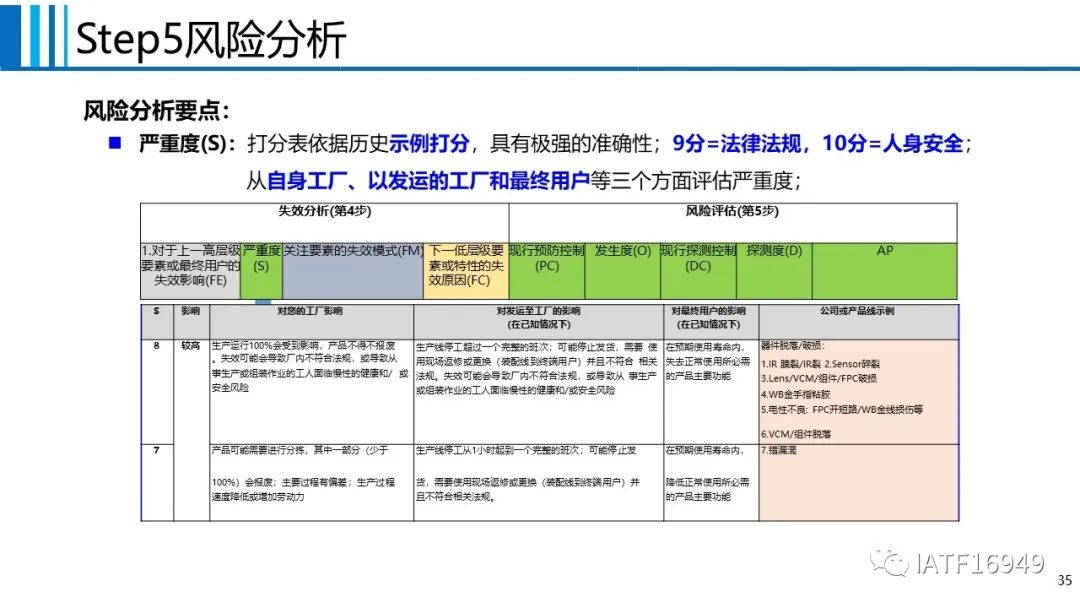The height and width of the screenshot is (608, 1080).
Task: Click the slide page number "35"
Action: [1065, 580]
